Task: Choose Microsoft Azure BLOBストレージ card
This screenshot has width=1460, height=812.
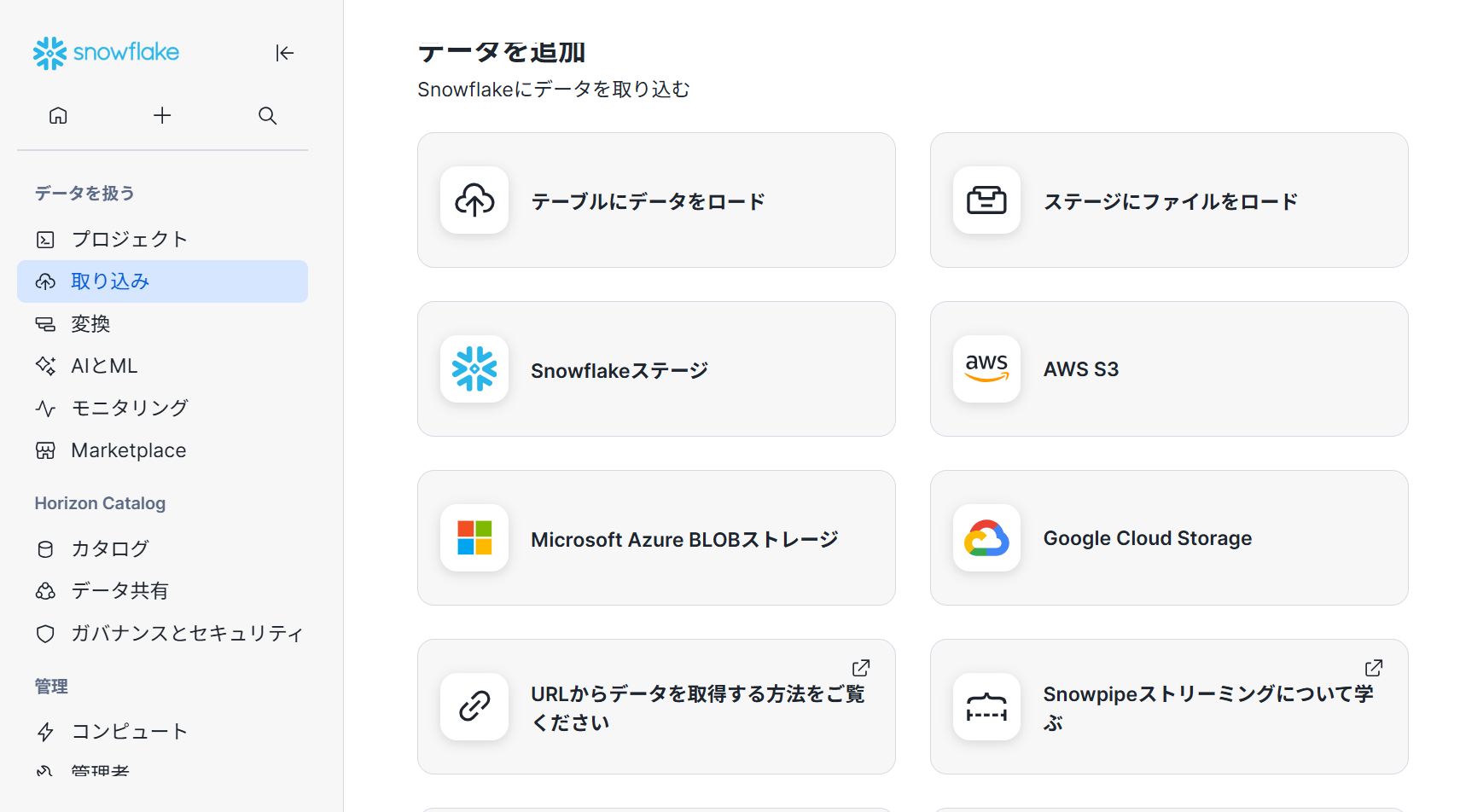Action: (x=656, y=538)
